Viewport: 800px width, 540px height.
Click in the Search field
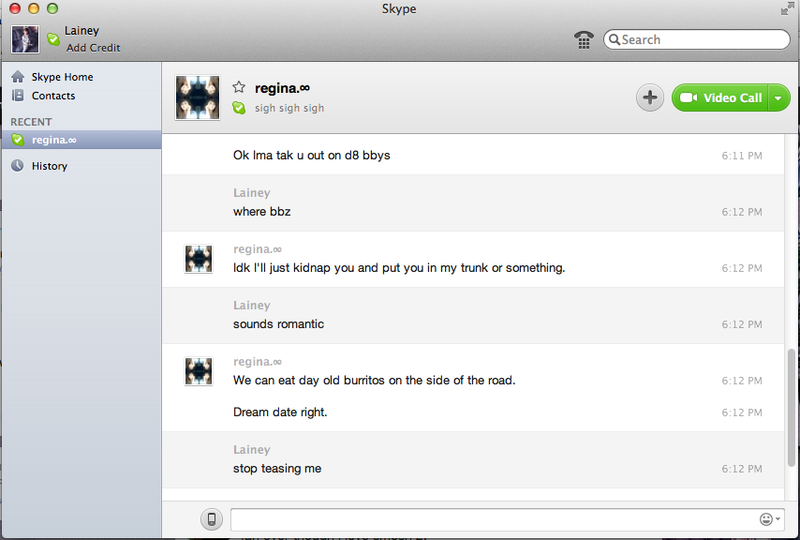(701, 40)
